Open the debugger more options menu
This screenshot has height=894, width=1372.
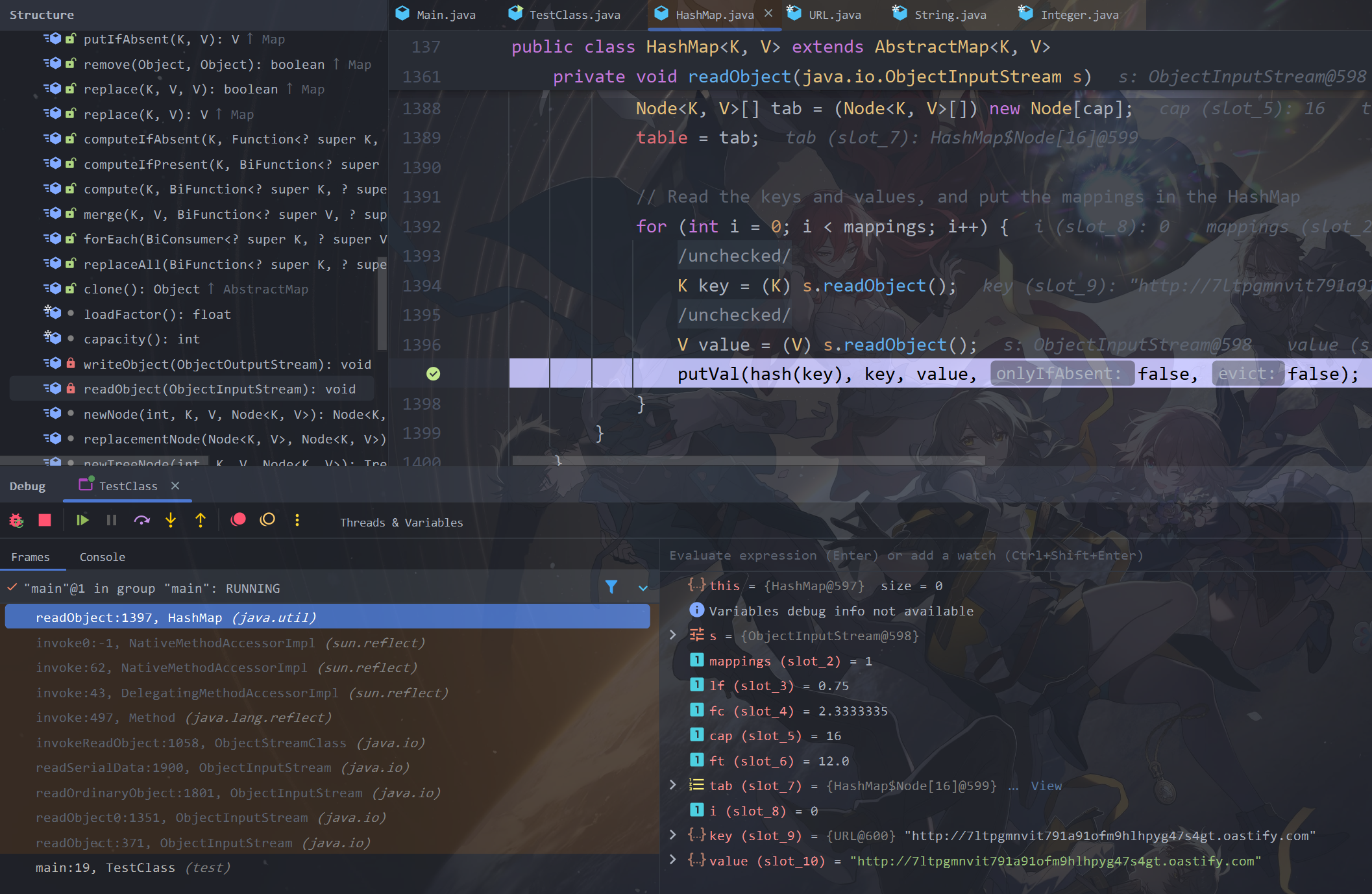click(x=297, y=520)
